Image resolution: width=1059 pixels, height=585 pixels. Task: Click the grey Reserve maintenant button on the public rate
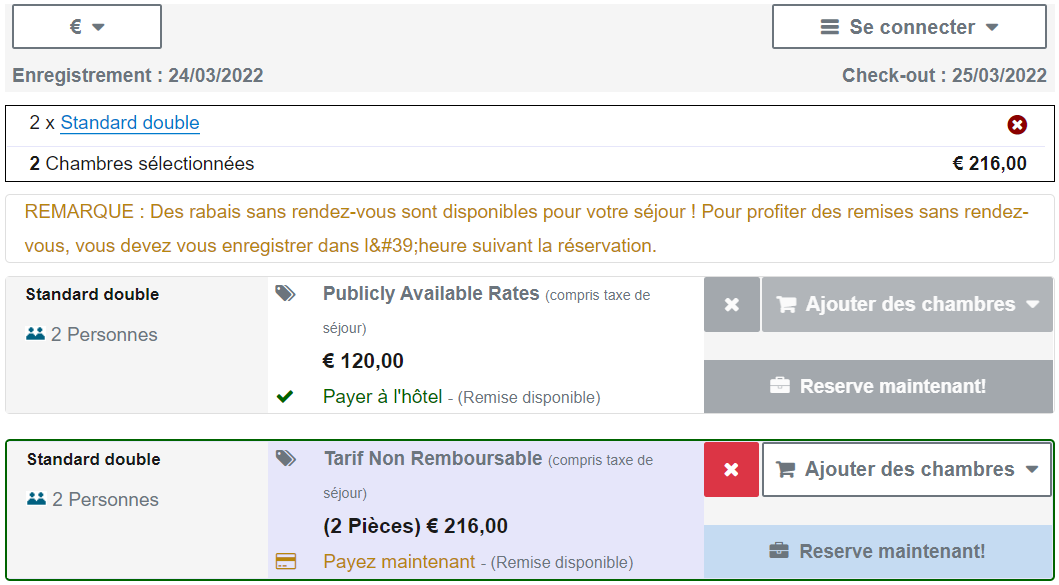[878, 386]
